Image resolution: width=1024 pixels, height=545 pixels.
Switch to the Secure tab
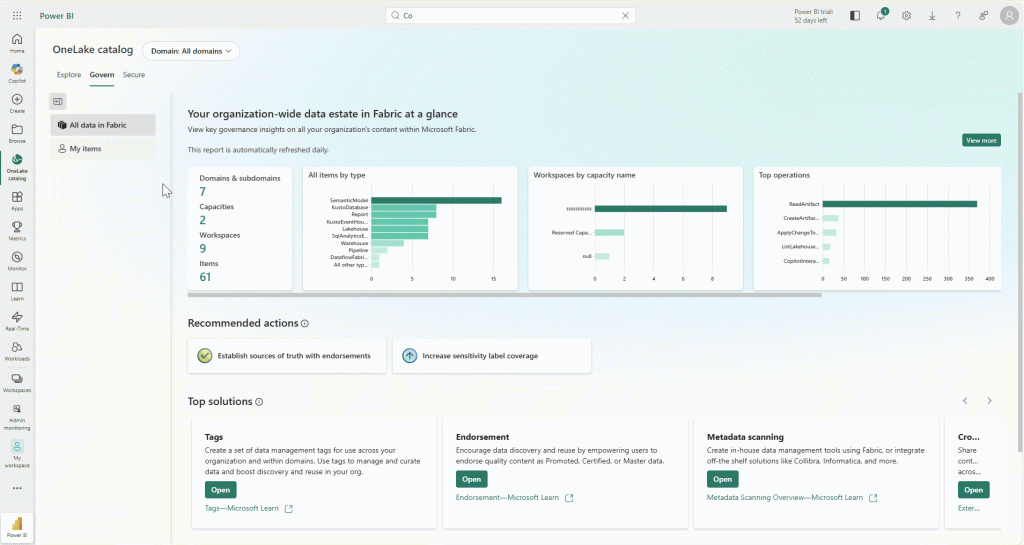pyautogui.click(x=134, y=75)
